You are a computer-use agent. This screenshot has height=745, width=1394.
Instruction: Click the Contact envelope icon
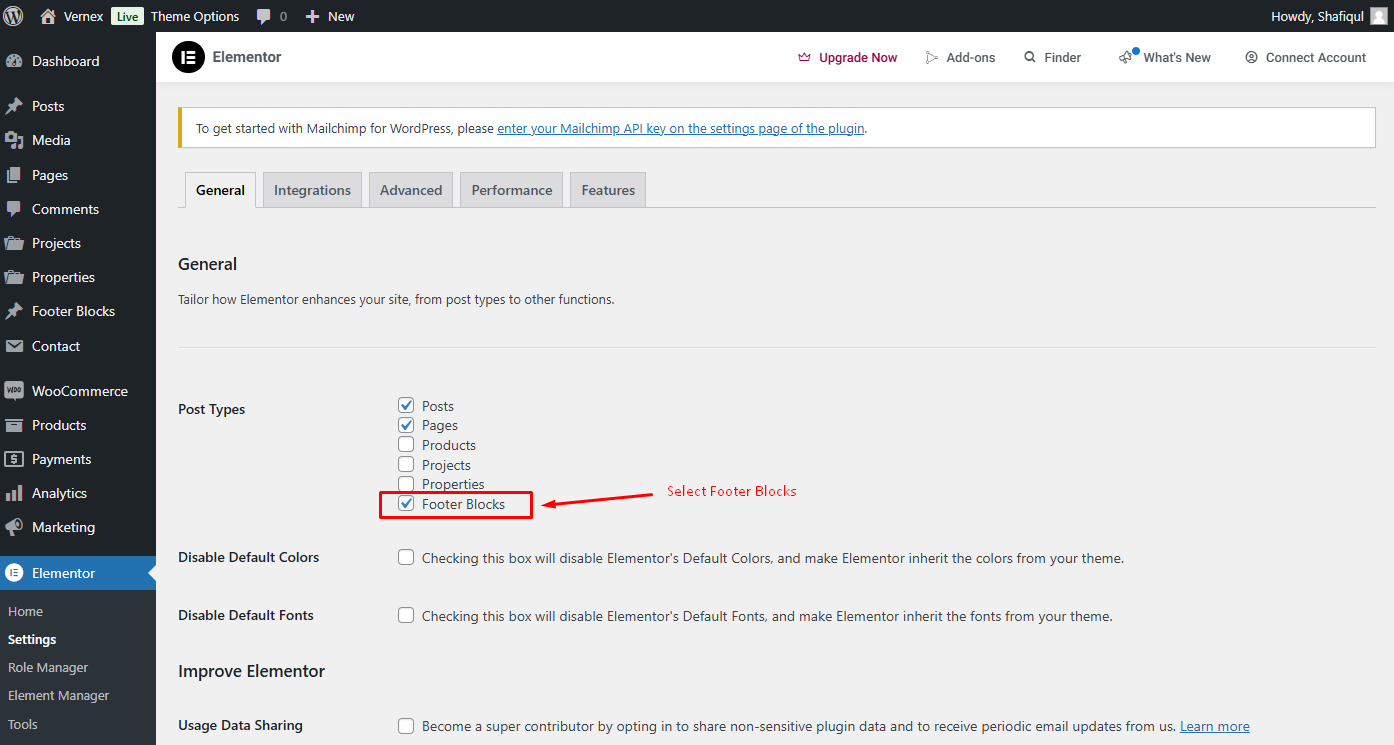[14, 346]
